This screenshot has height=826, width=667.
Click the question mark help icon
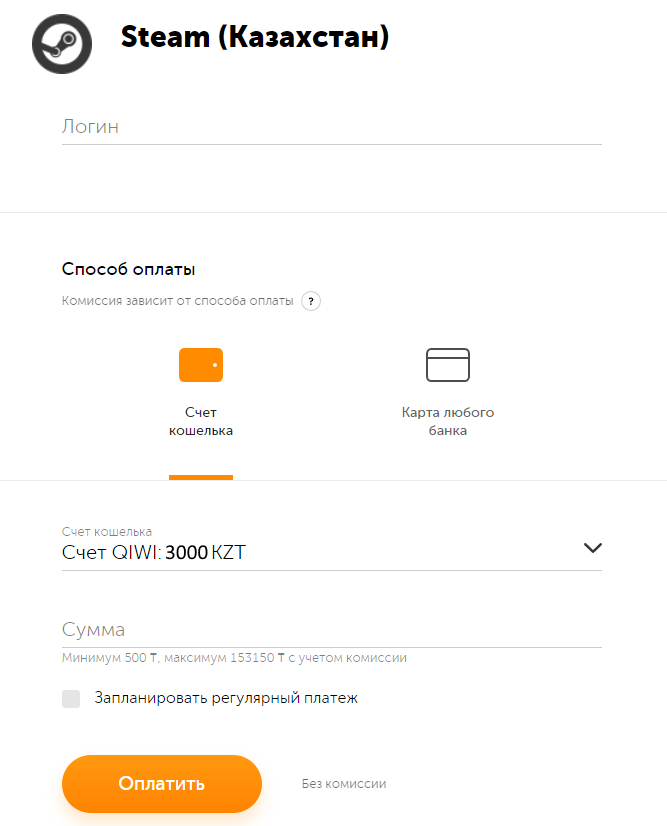311,301
